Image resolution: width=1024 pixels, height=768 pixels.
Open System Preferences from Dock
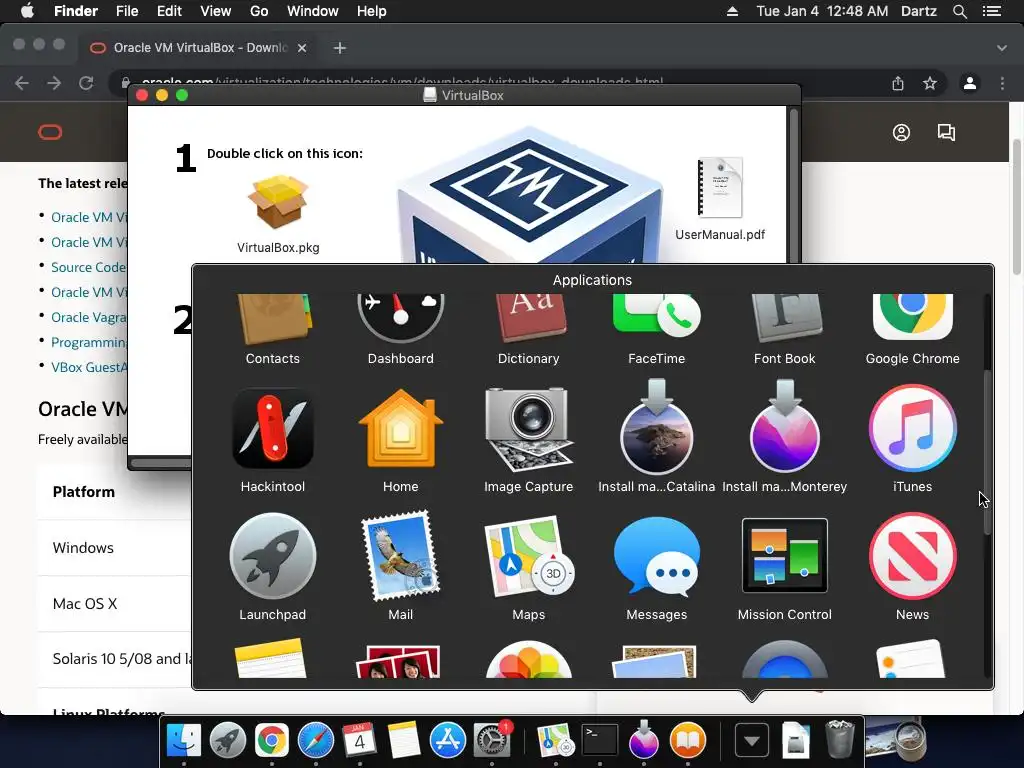pos(491,740)
